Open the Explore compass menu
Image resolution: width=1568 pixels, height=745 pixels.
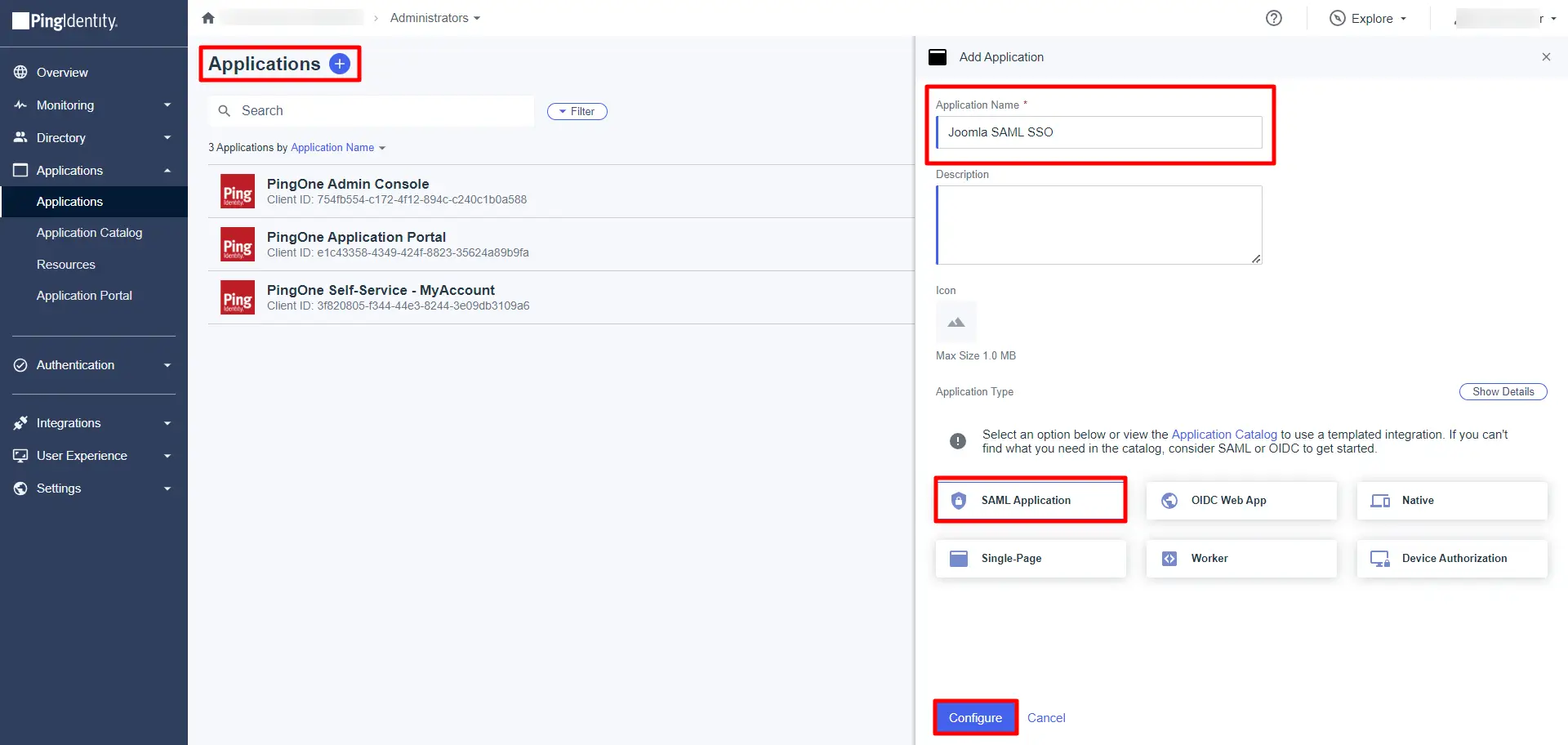[1368, 18]
